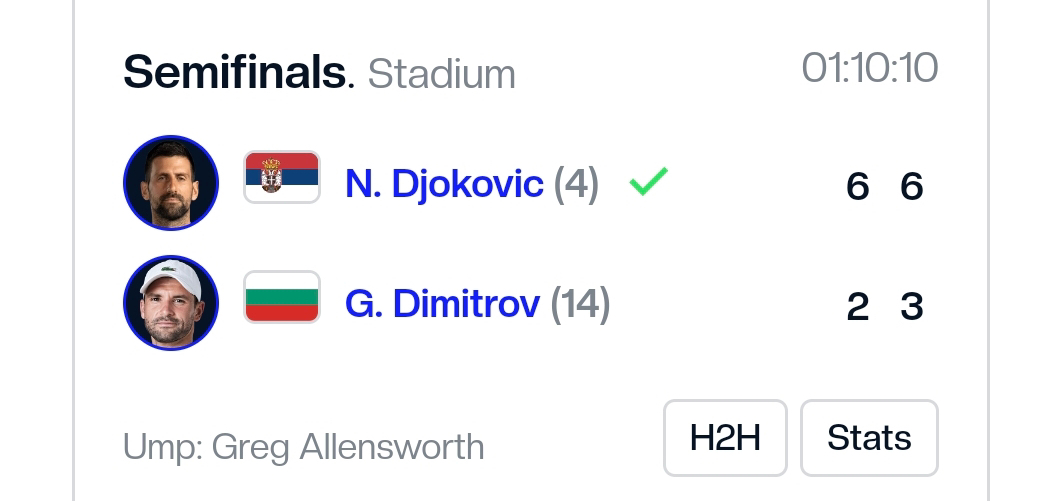This screenshot has width=1060, height=501.
Task: Select Djokovic's first set score
Action: click(x=857, y=186)
